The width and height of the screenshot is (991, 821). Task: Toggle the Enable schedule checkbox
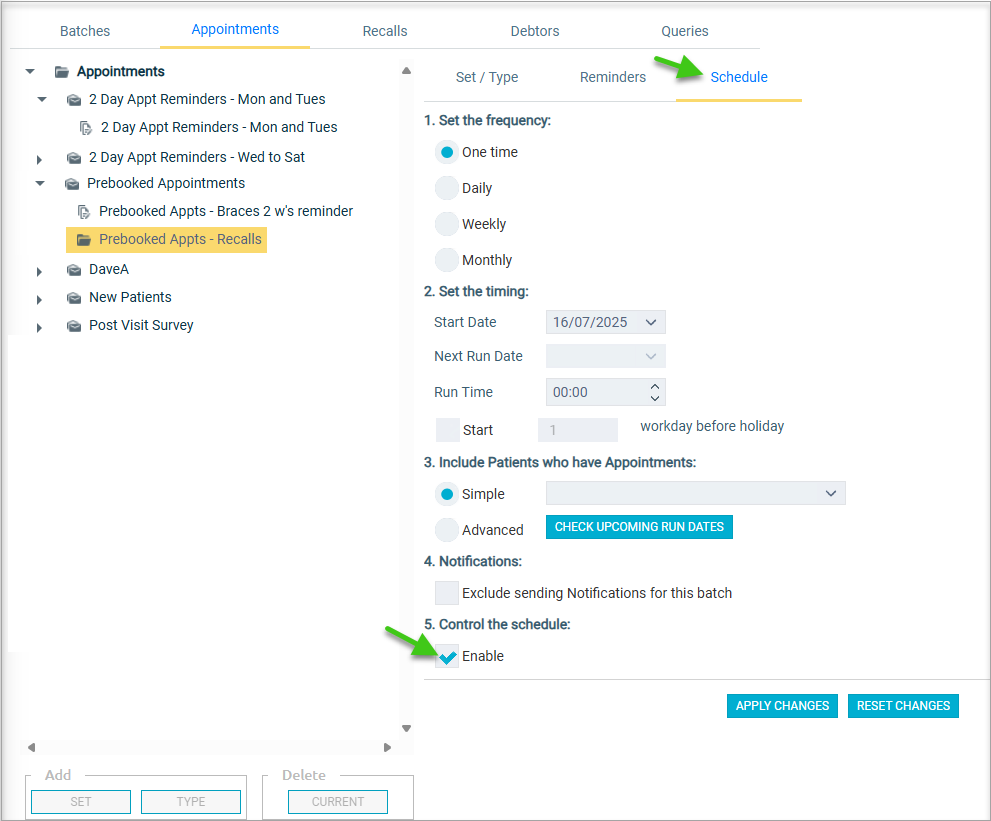pos(447,656)
